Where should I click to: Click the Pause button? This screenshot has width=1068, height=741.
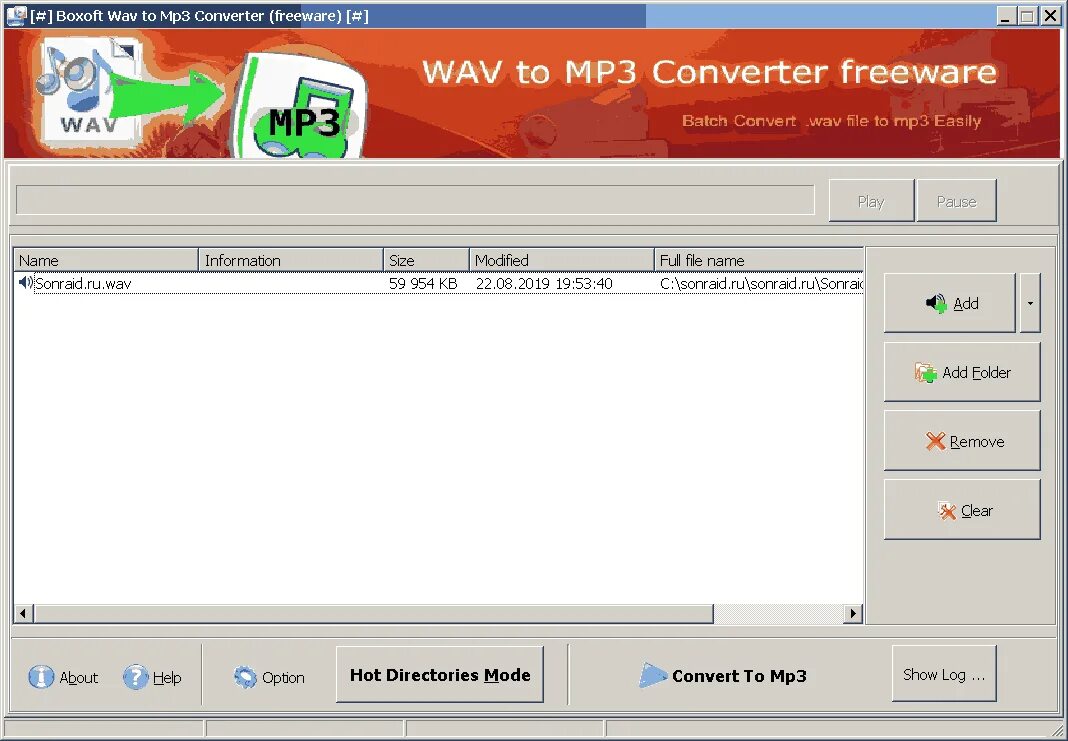956,201
